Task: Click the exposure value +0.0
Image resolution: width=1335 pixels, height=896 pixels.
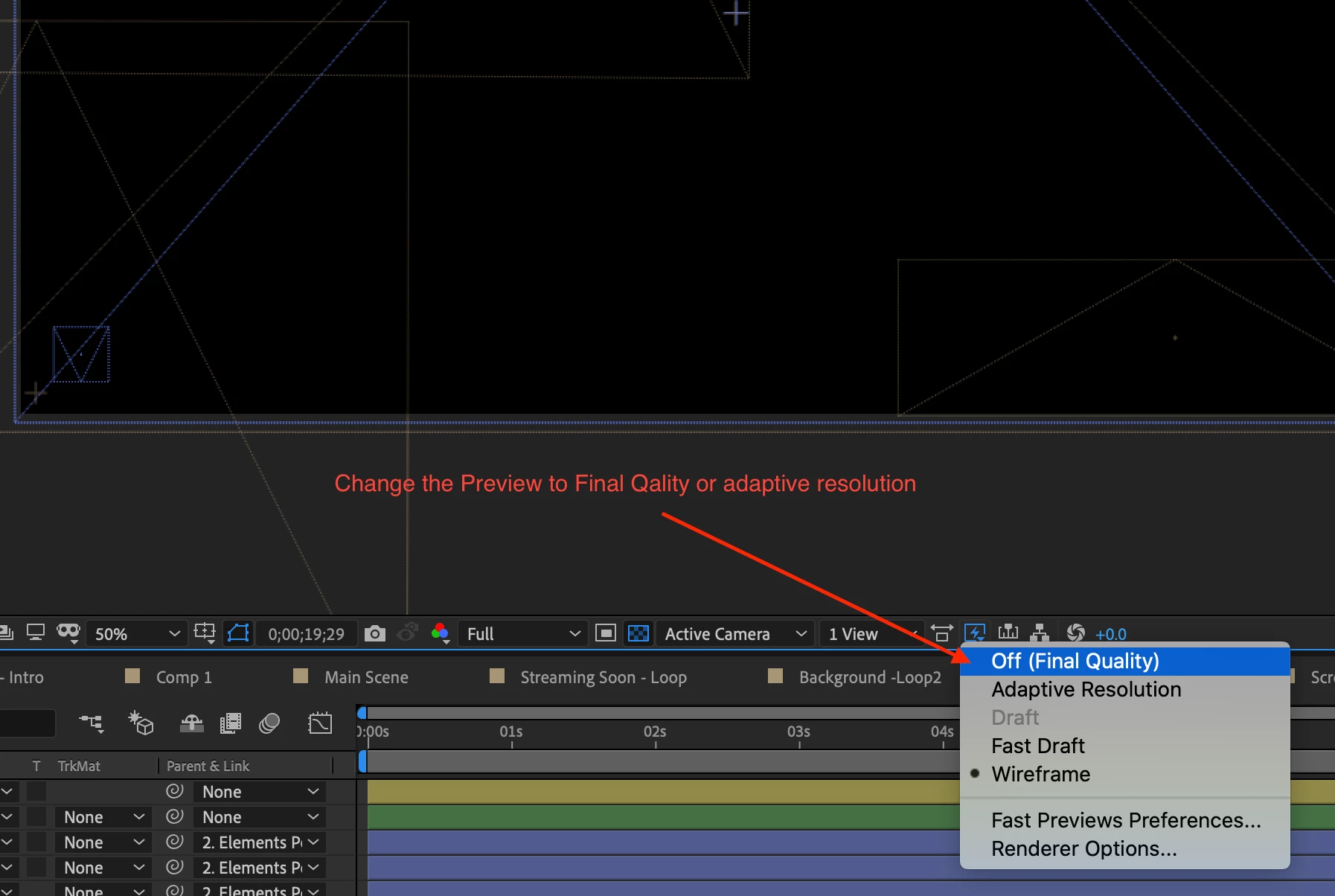Action: [1111, 634]
